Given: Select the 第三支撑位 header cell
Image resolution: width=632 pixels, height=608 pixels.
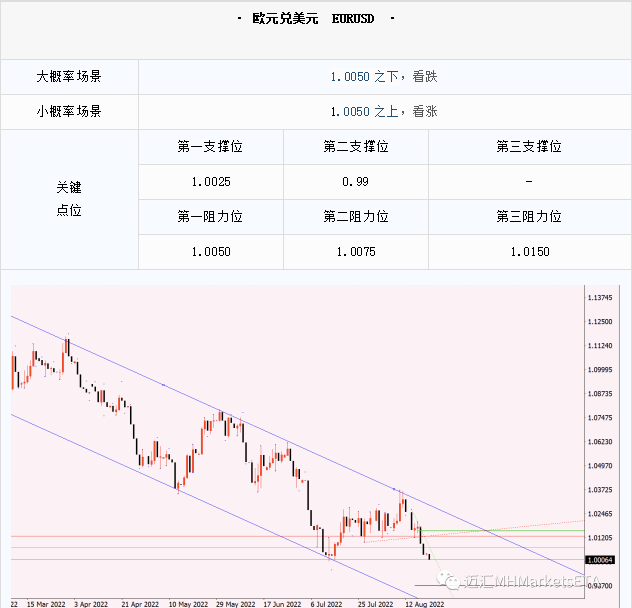Looking at the screenshot, I should pyautogui.click(x=529, y=147).
